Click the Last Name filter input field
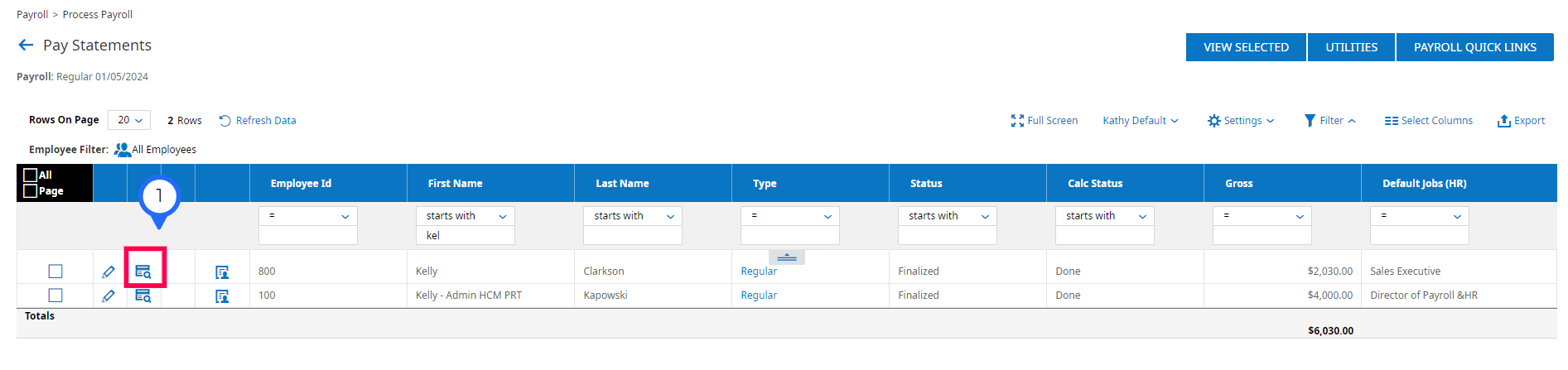 (x=632, y=236)
